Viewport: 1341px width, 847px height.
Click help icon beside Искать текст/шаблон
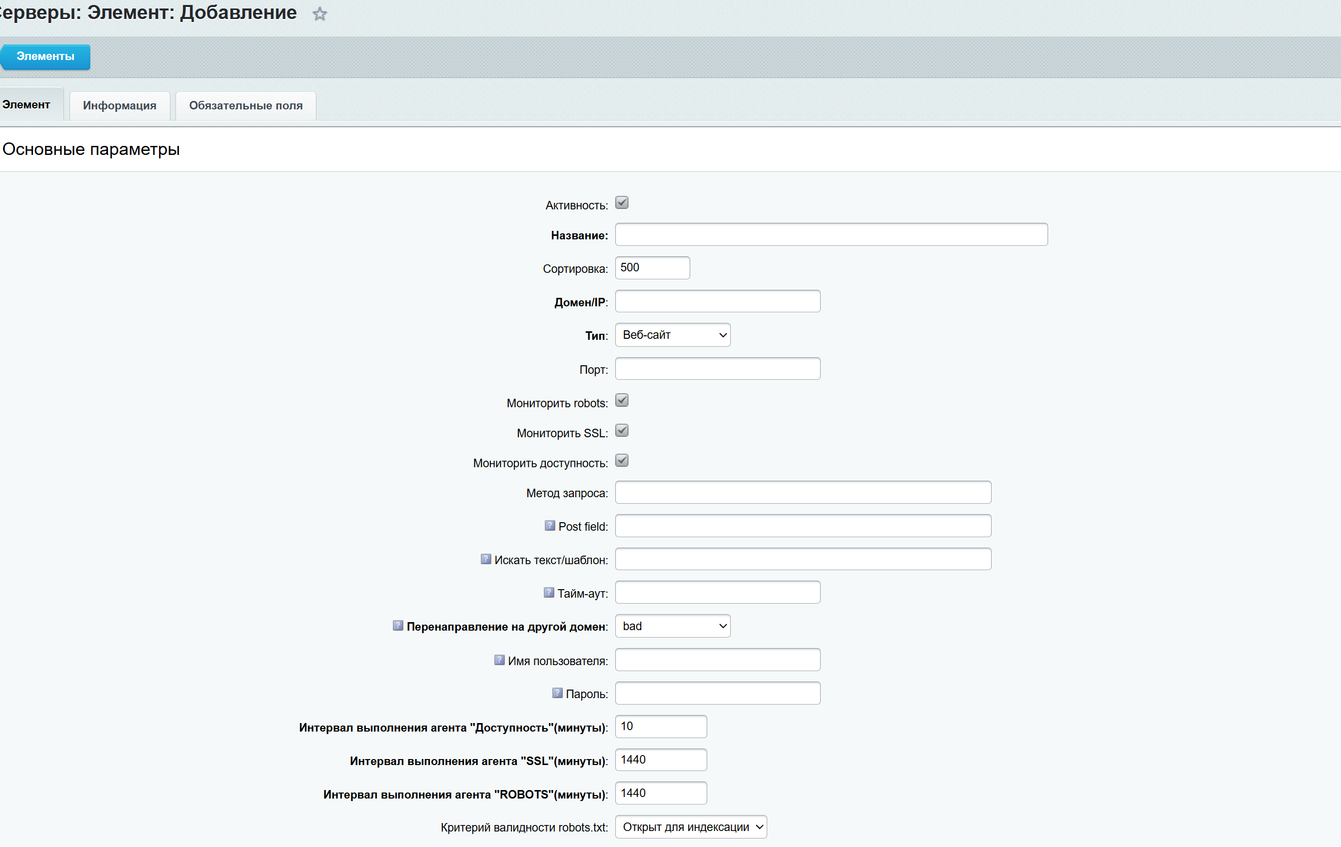(486, 560)
